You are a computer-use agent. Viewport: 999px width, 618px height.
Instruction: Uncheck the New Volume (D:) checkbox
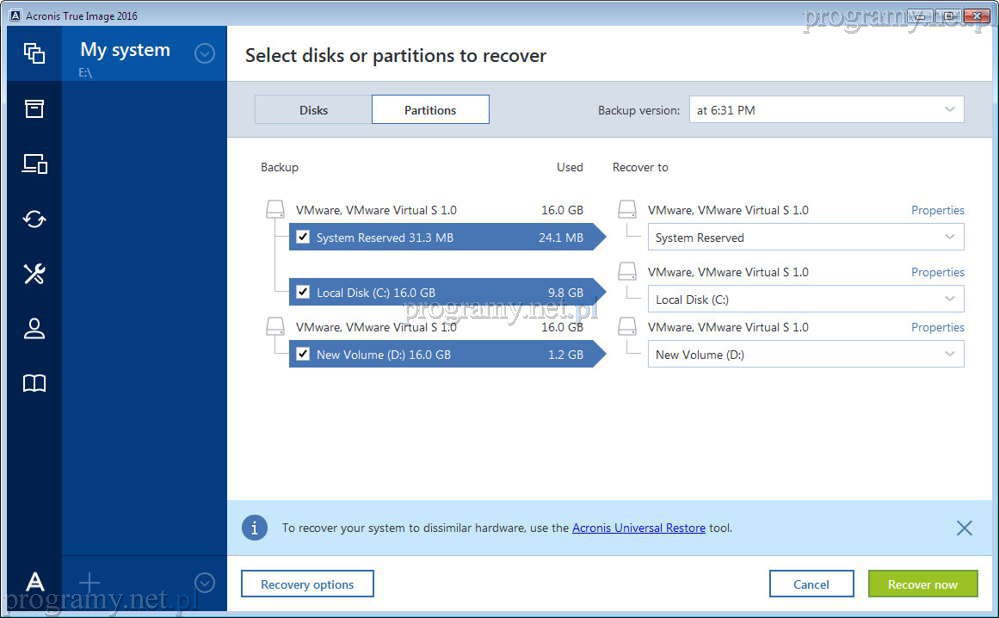[x=303, y=354]
